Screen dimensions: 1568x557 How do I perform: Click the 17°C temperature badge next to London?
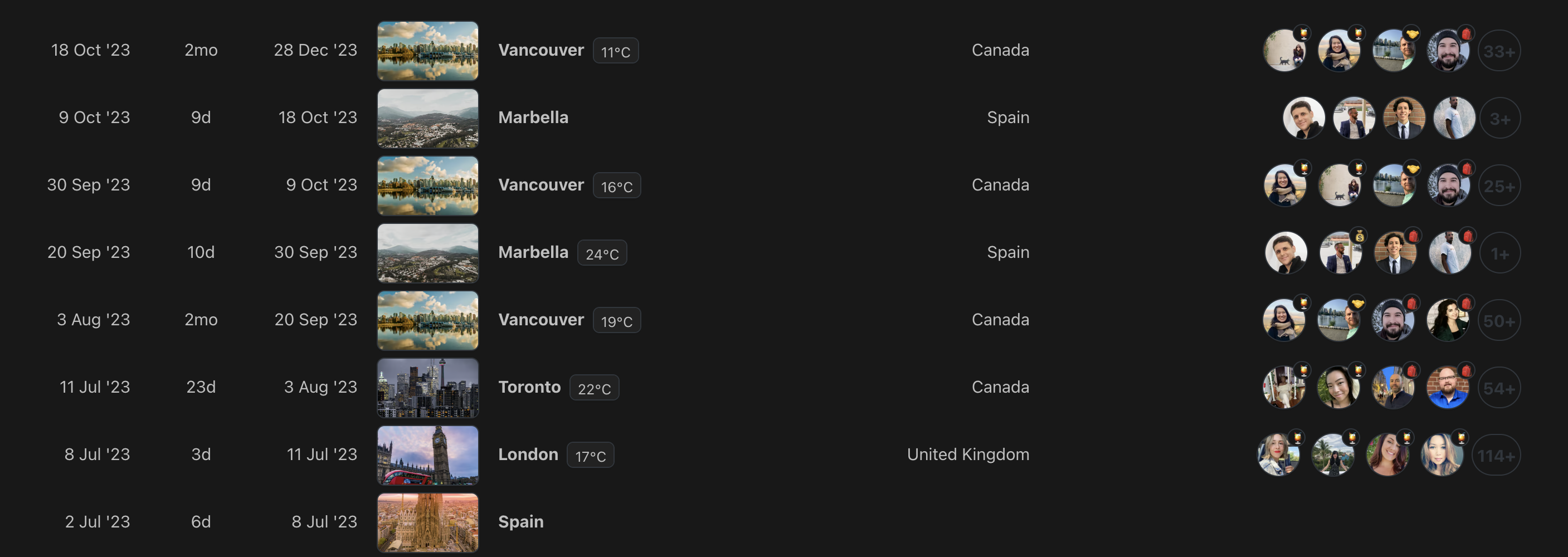pyautogui.click(x=590, y=456)
